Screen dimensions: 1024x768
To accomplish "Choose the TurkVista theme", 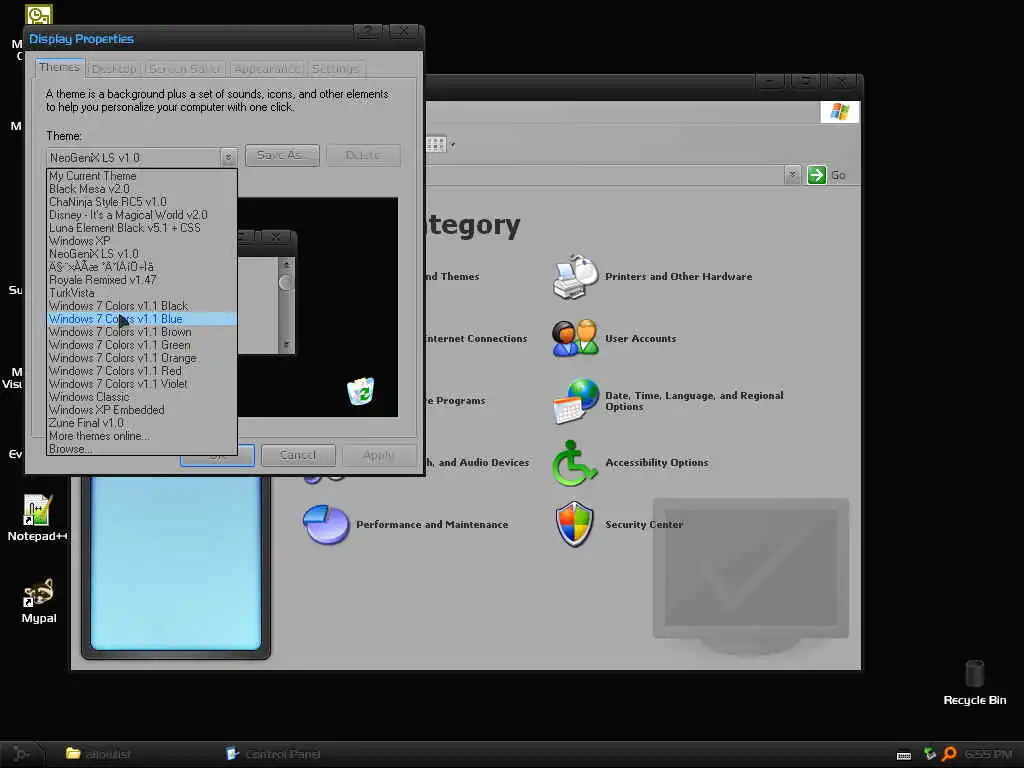I will click(142, 293).
